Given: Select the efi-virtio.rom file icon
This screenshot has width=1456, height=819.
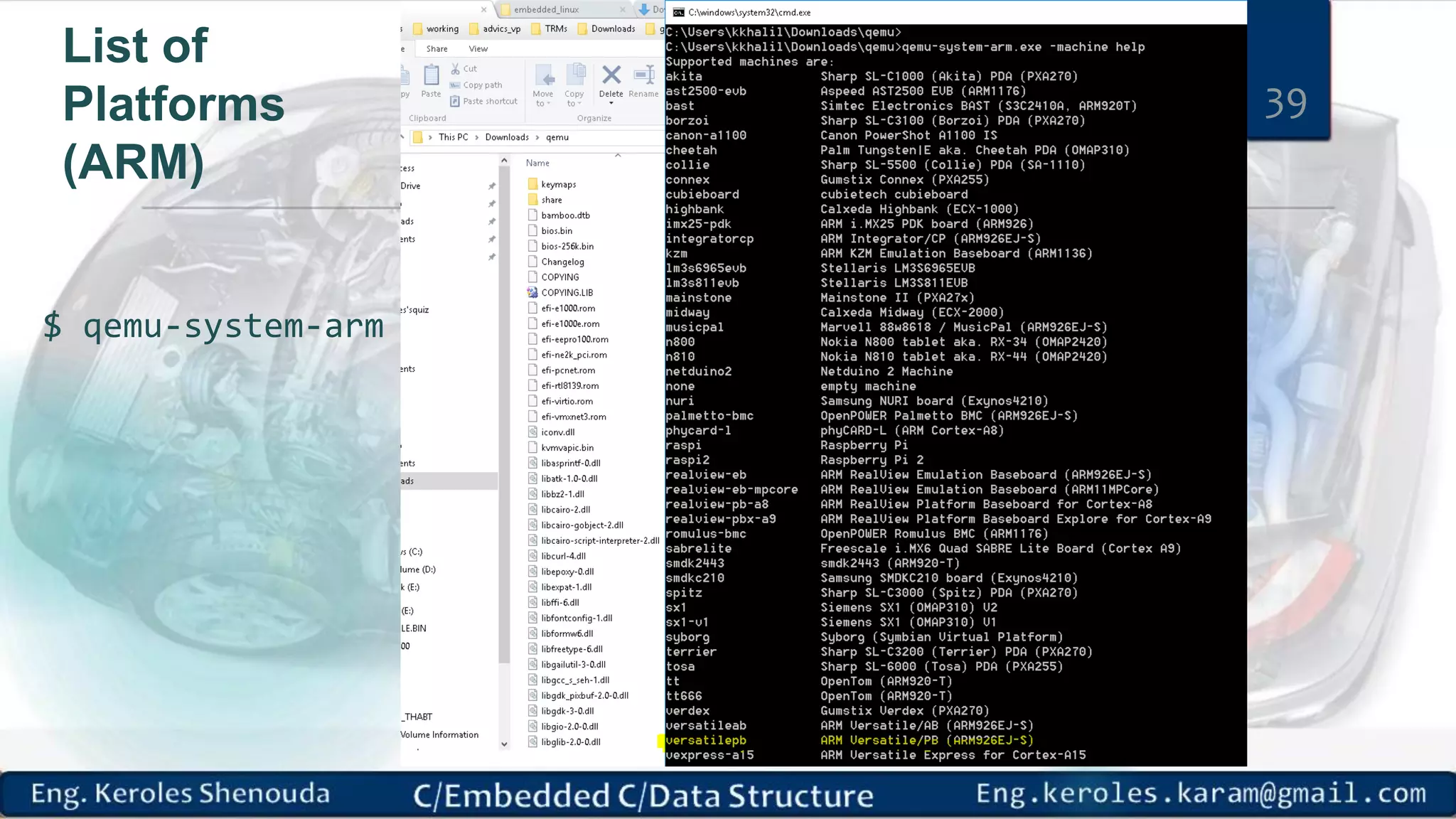Looking at the screenshot, I should point(533,401).
